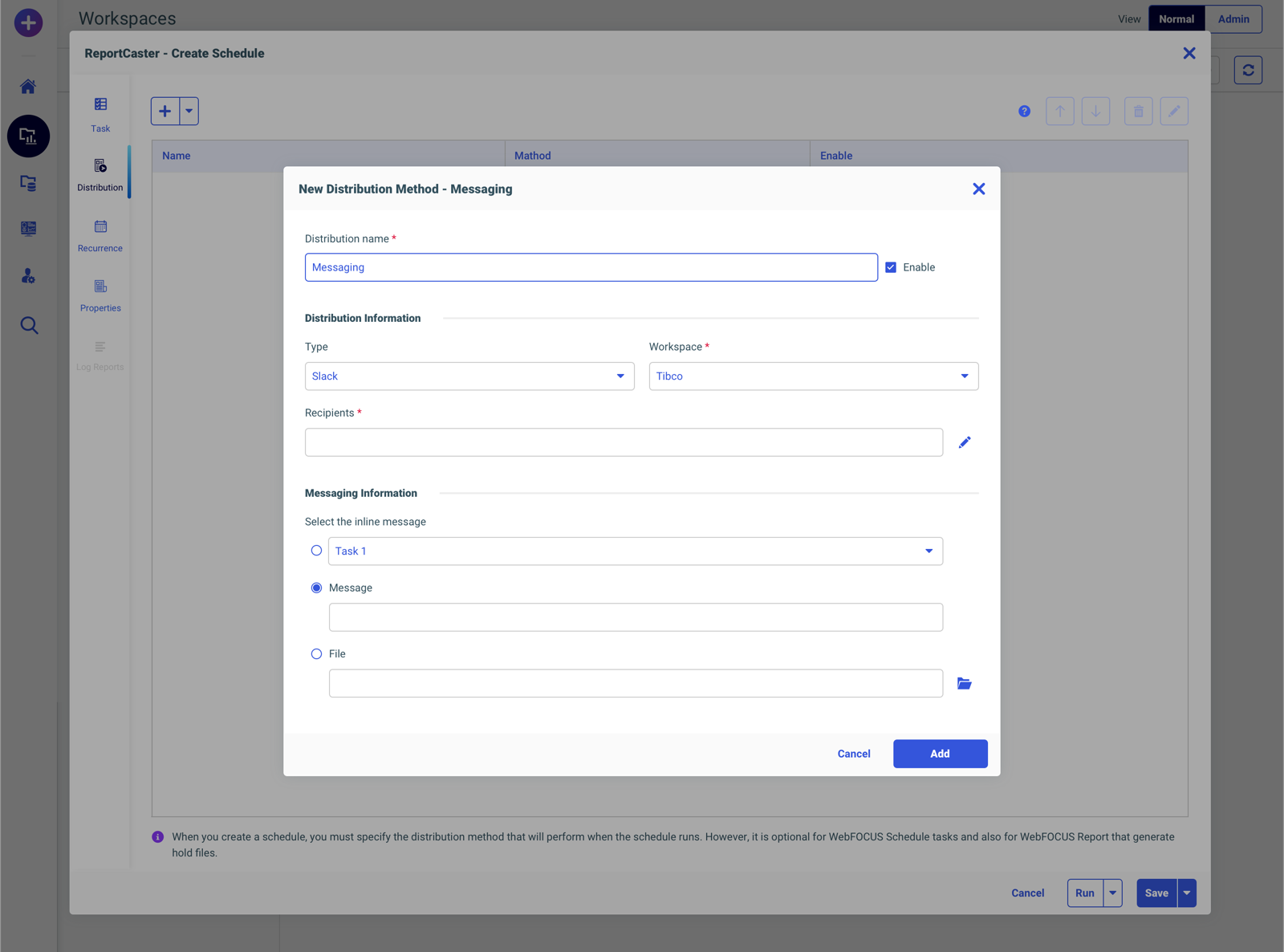Click the Run button

(1085, 893)
